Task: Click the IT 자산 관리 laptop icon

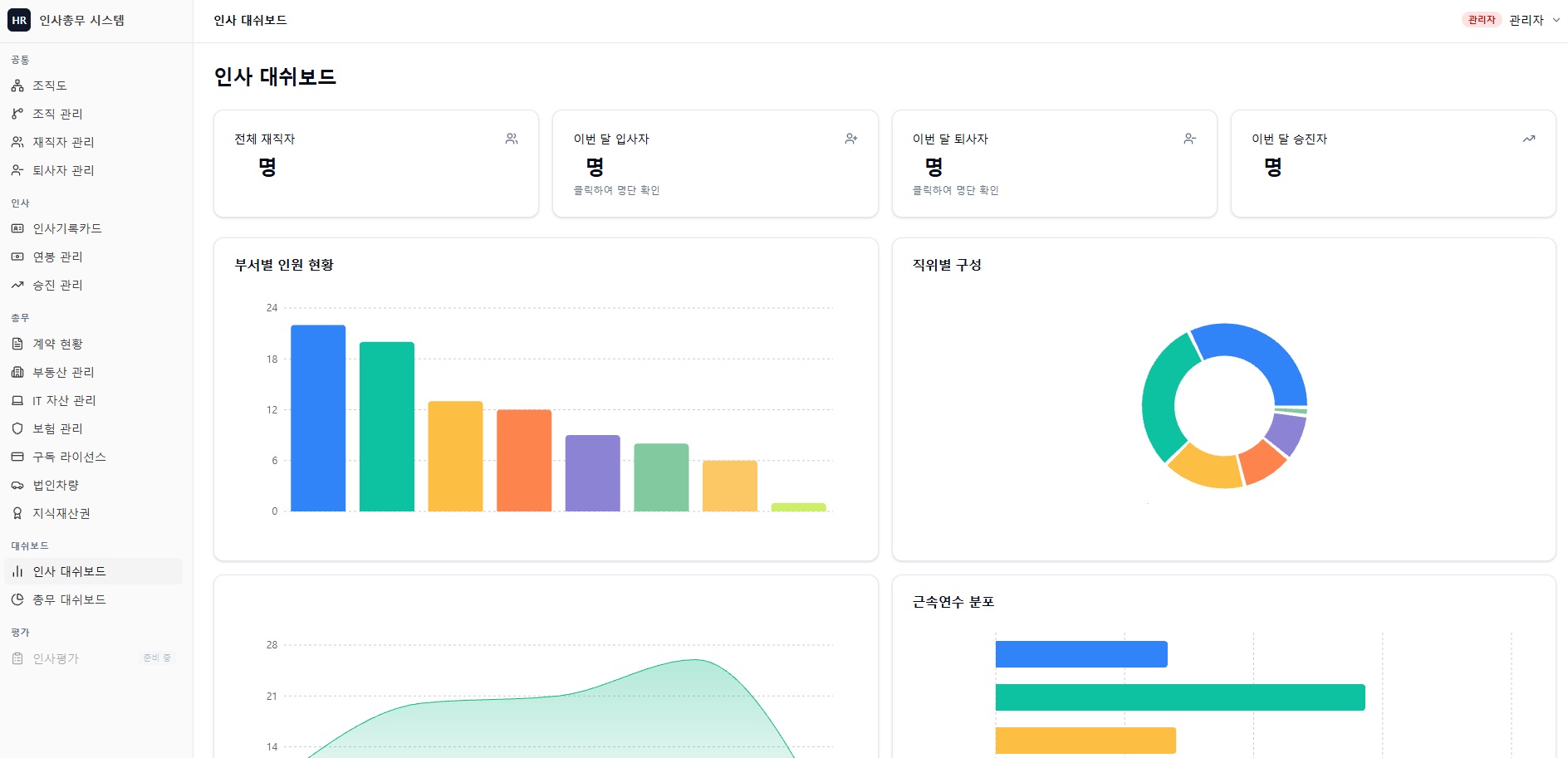Action: coord(17,400)
